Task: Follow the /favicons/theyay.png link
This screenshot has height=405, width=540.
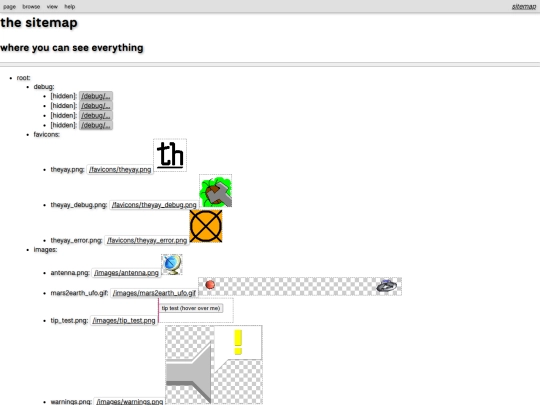Action: pyautogui.click(x=120, y=169)
